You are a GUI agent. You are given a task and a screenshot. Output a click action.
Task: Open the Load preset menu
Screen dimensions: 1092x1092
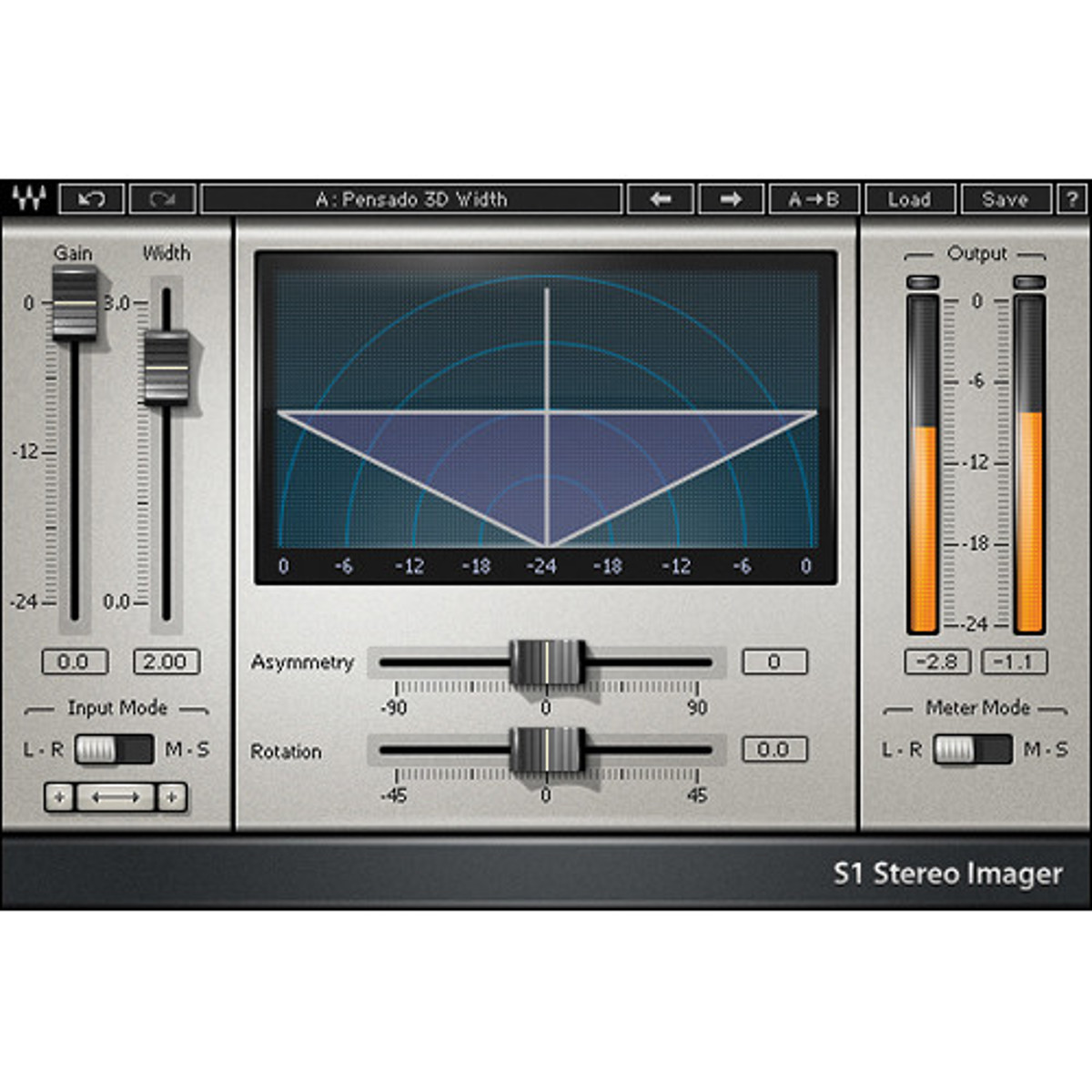point(910,198)
